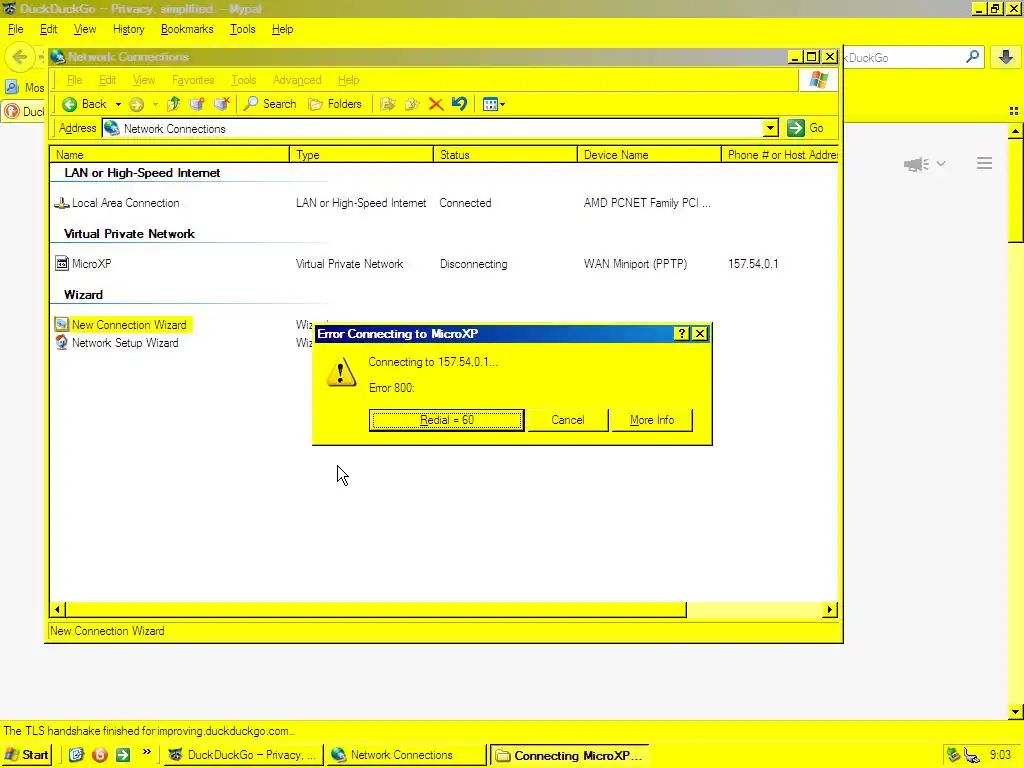The width and height of the screenshot is (1024, 768).
Task: Select the MicroXP VPN connection icon
Action: pos(62,264)
